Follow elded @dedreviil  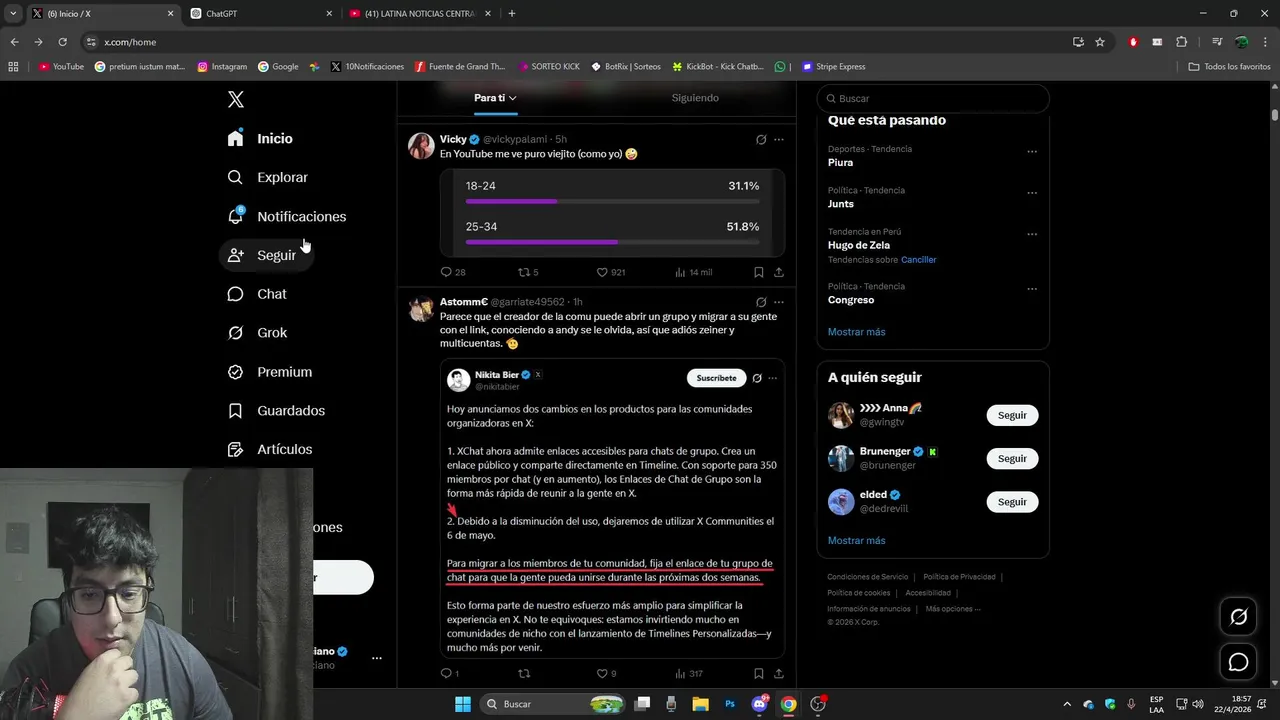tap(1012, 502)
